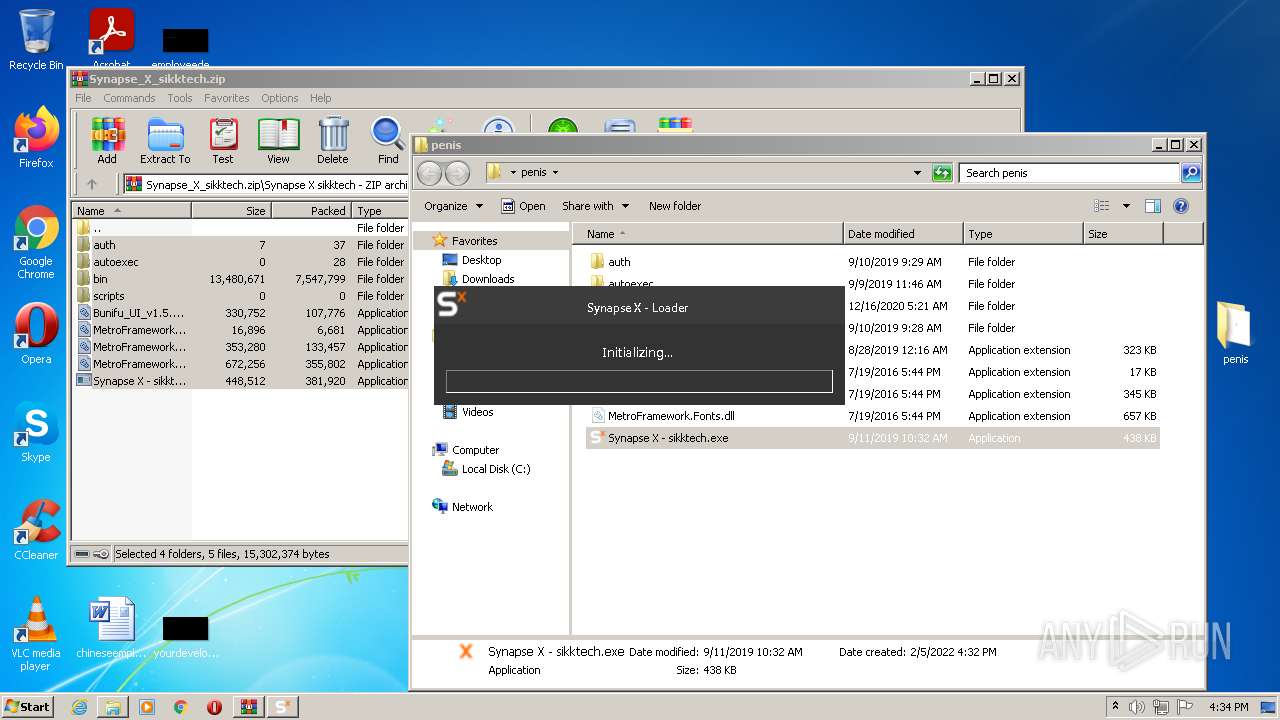Click Explorer refresh button next to address bar
The height and width of the screenshot is (720, 1280).
[x=942, y=173]
